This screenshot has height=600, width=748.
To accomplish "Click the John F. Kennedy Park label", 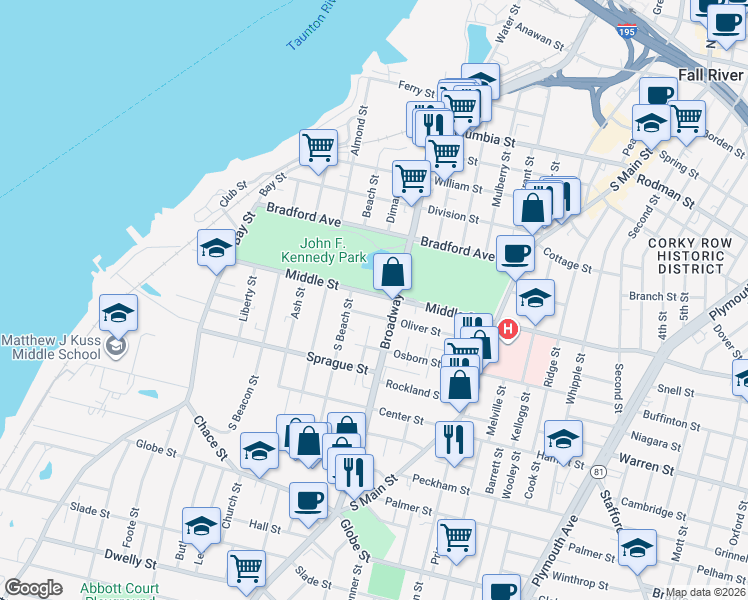I will tap(323, 250).
